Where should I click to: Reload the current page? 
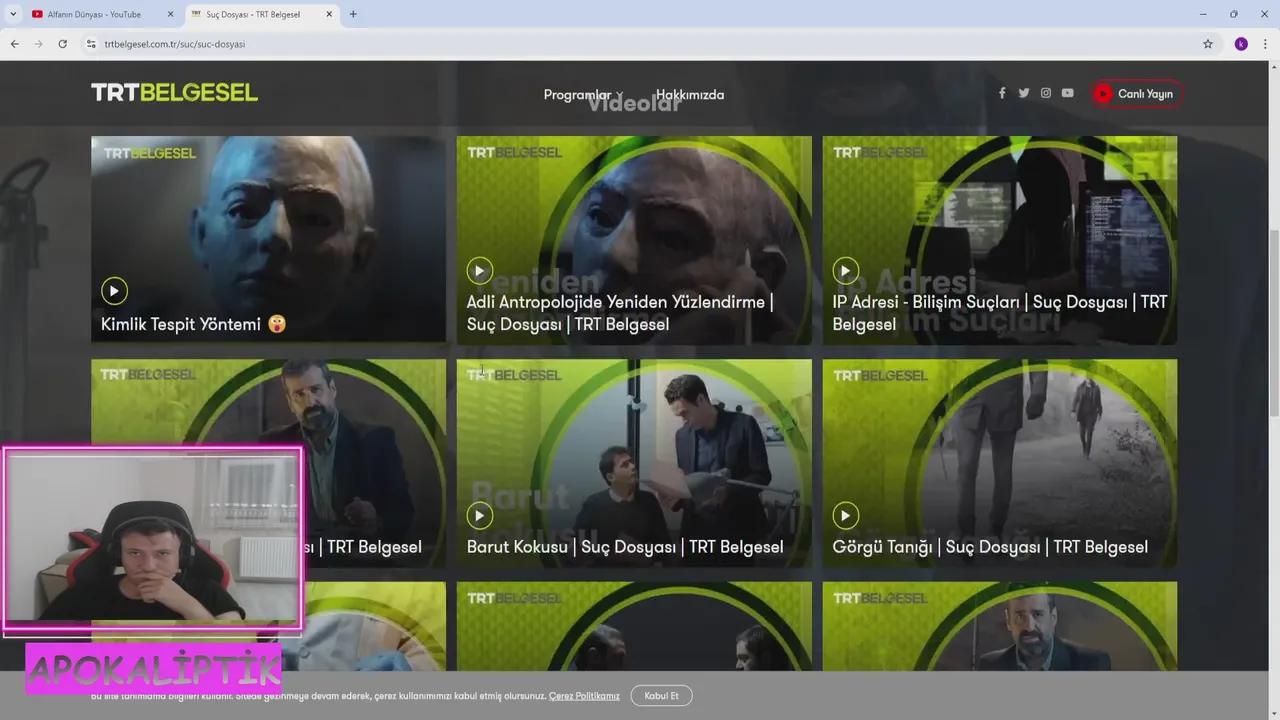(x=62, y=44)
